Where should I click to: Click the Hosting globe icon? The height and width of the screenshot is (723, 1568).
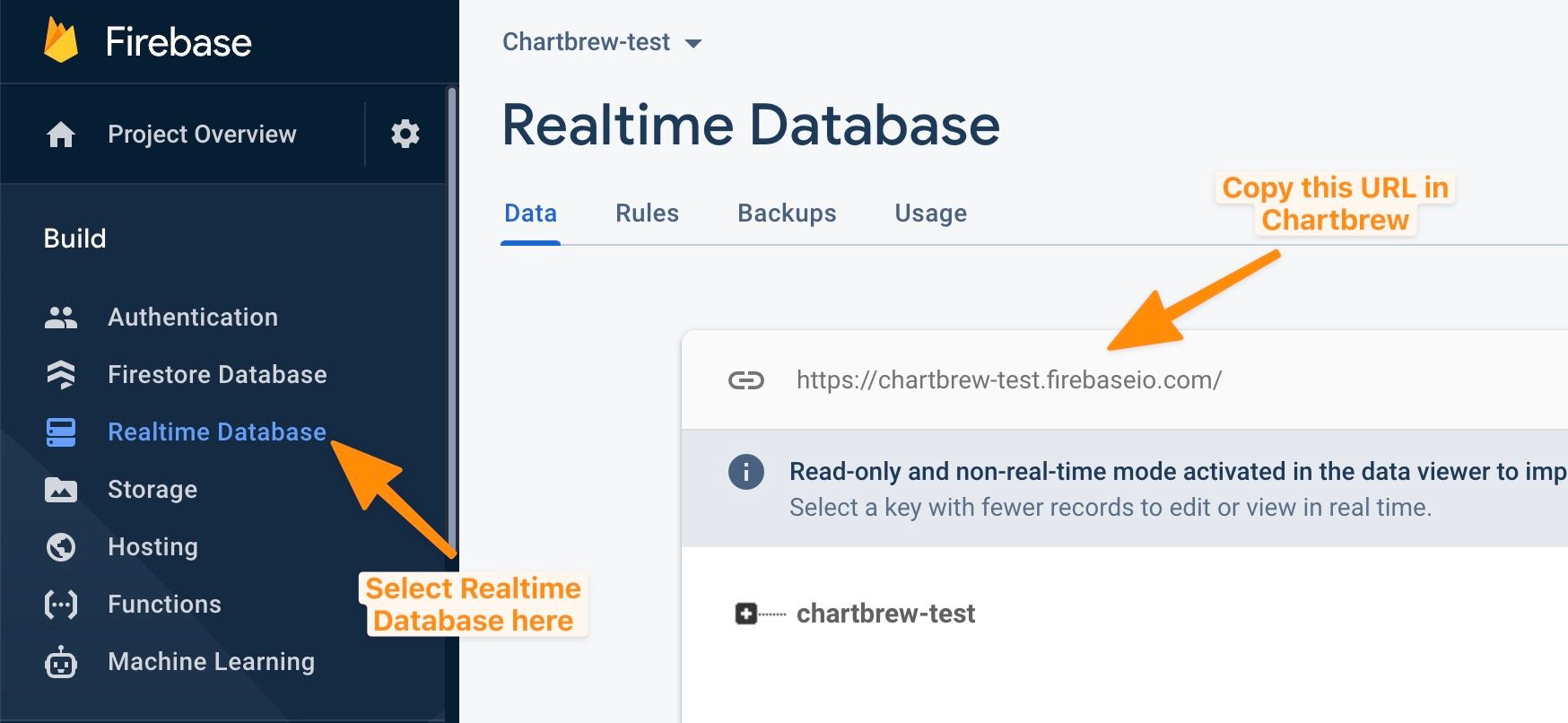pos(61,547)
